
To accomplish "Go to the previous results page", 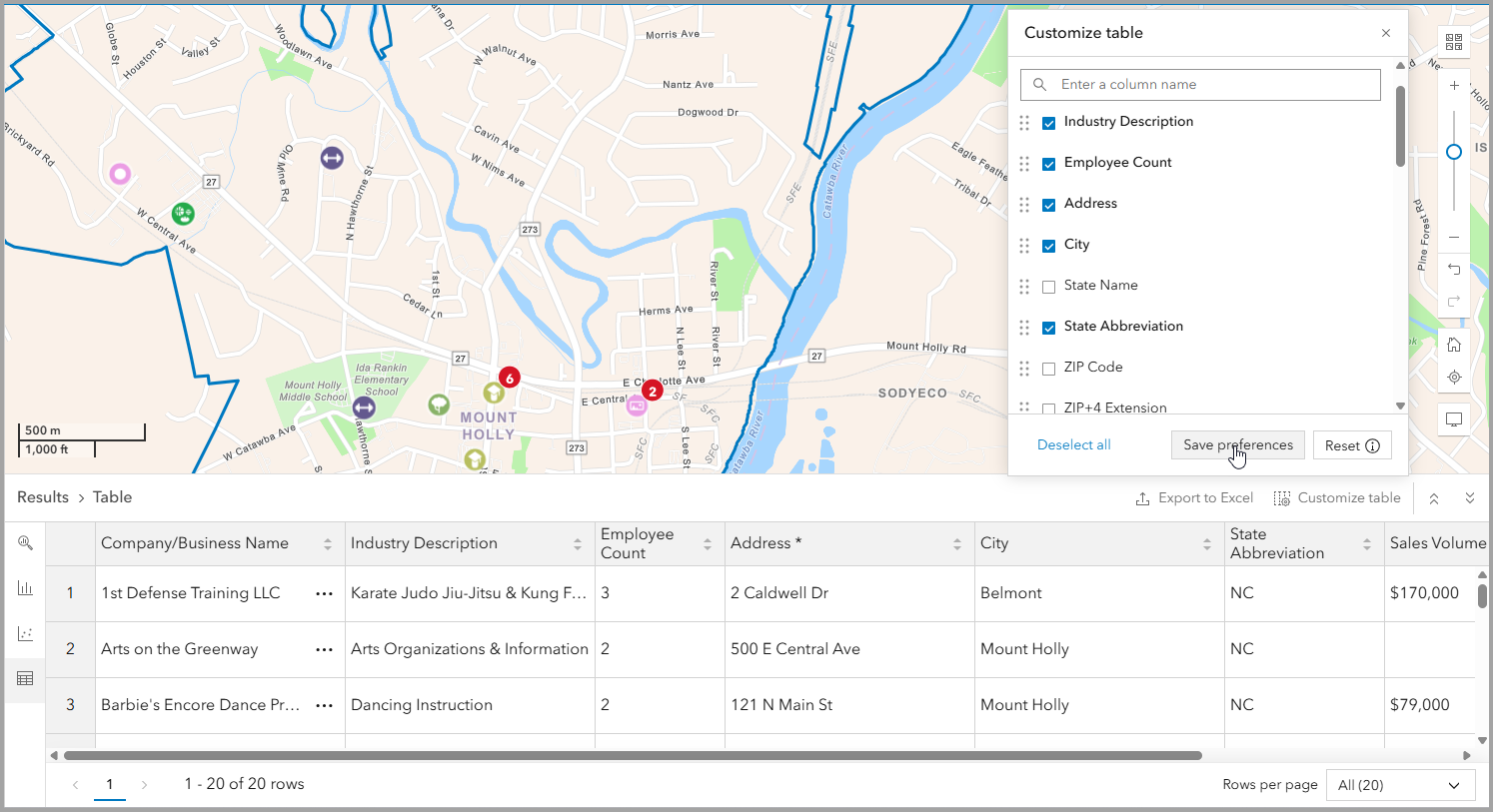I will pyautogui.click(x=75, y=785).
